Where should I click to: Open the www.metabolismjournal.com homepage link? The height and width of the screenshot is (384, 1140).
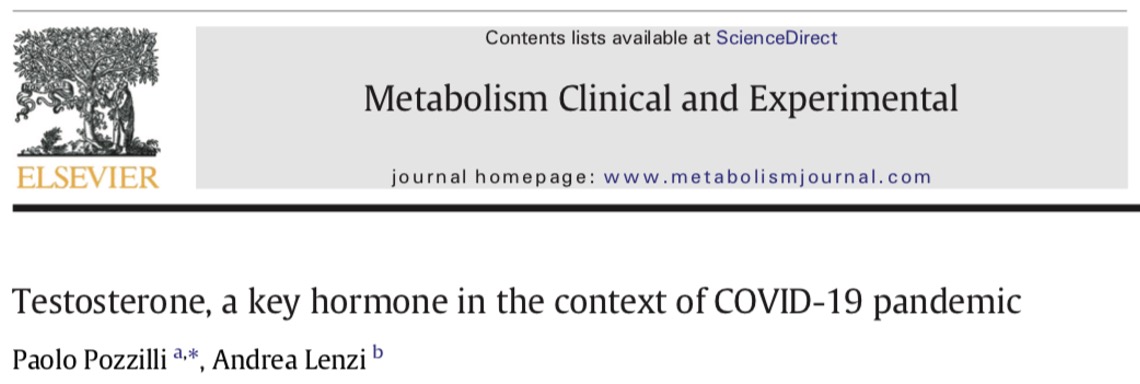point(767,177)
